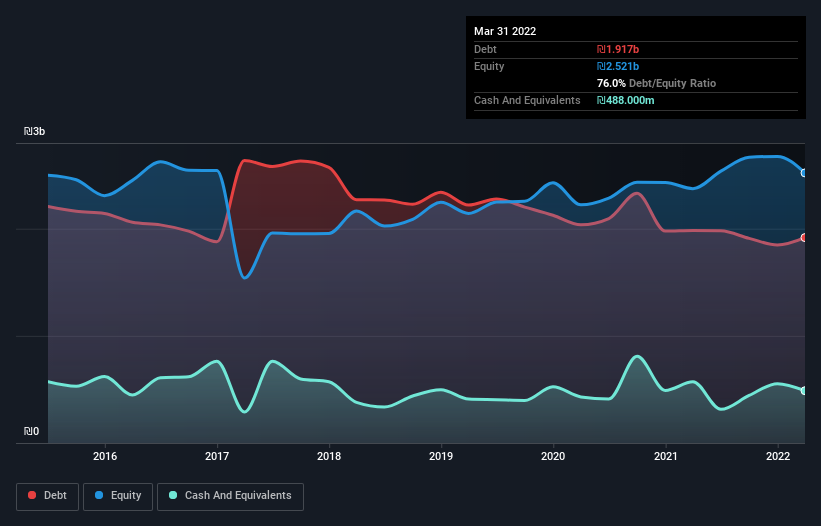
Task: Select the blue Equity endpoint marker on chart
Action: pyautogui.click(x=804, y=173)
